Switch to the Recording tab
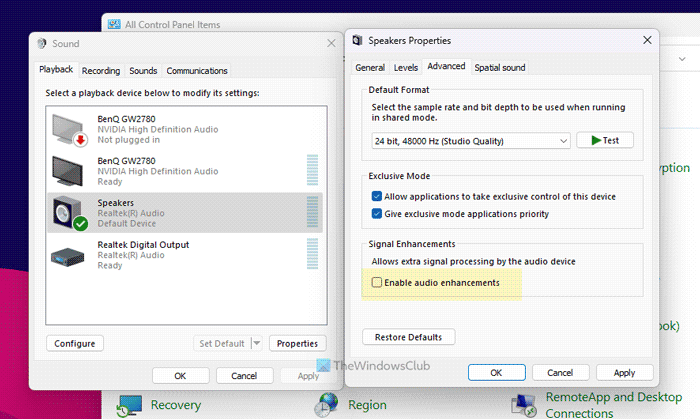 (x=101, y=71)
